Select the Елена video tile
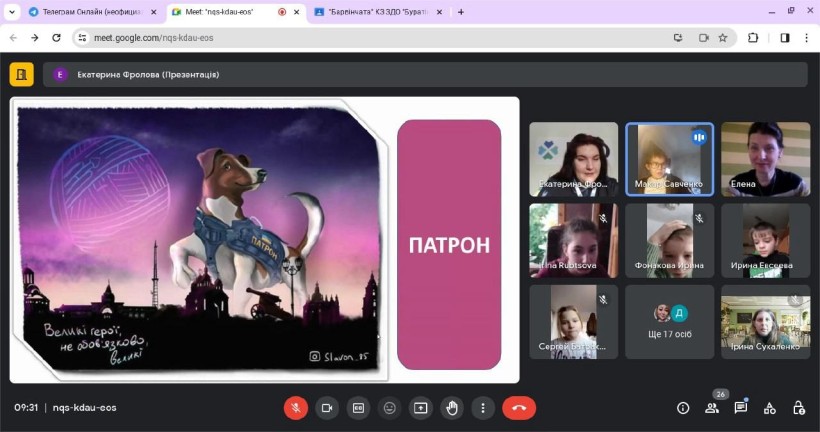Screen dimensions: 820x432 click(x=765, y=158)
